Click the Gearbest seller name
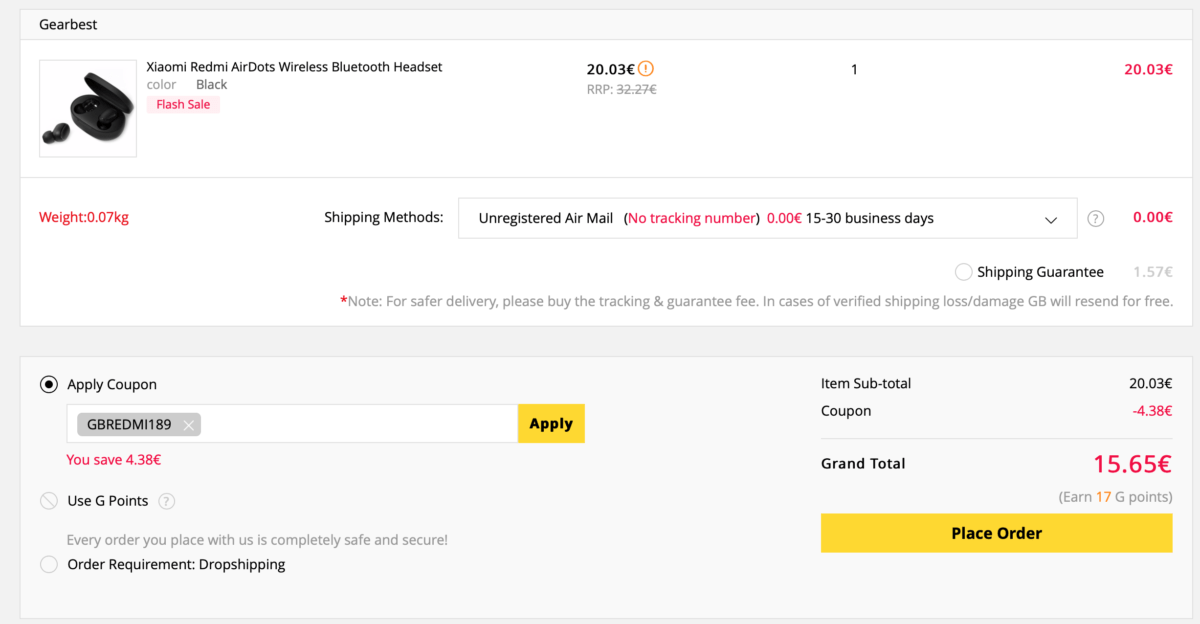The image size is (1200, 624). (69, 24)
